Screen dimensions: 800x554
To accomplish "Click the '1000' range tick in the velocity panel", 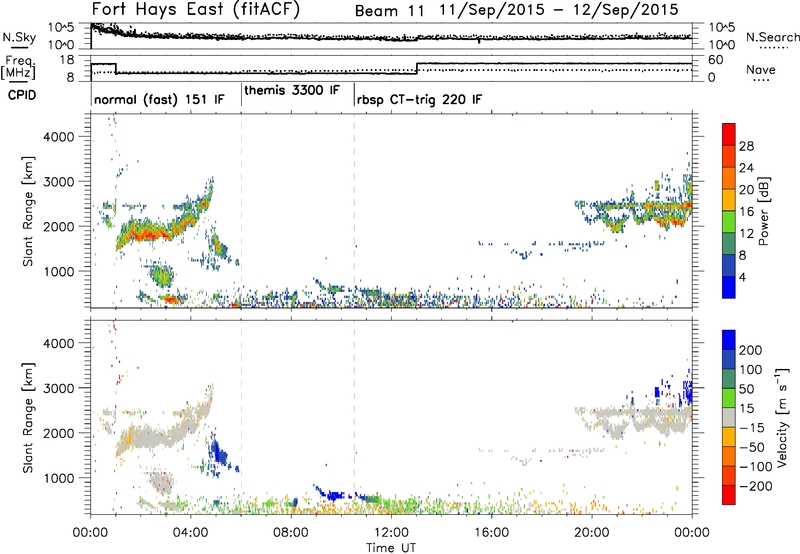I will 59,479.
